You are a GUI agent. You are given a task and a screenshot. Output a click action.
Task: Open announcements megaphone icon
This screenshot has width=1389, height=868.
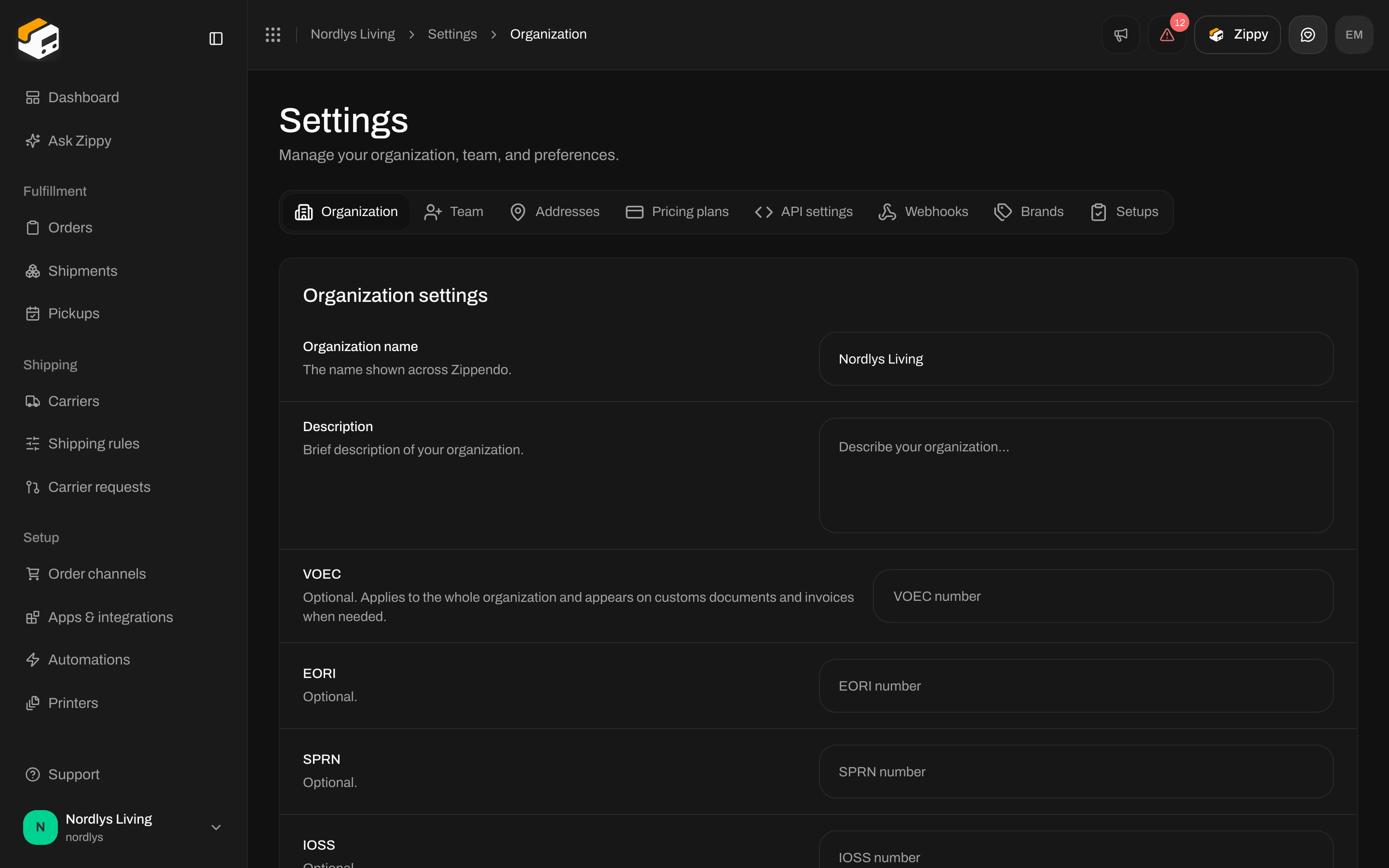point(1120,34)
